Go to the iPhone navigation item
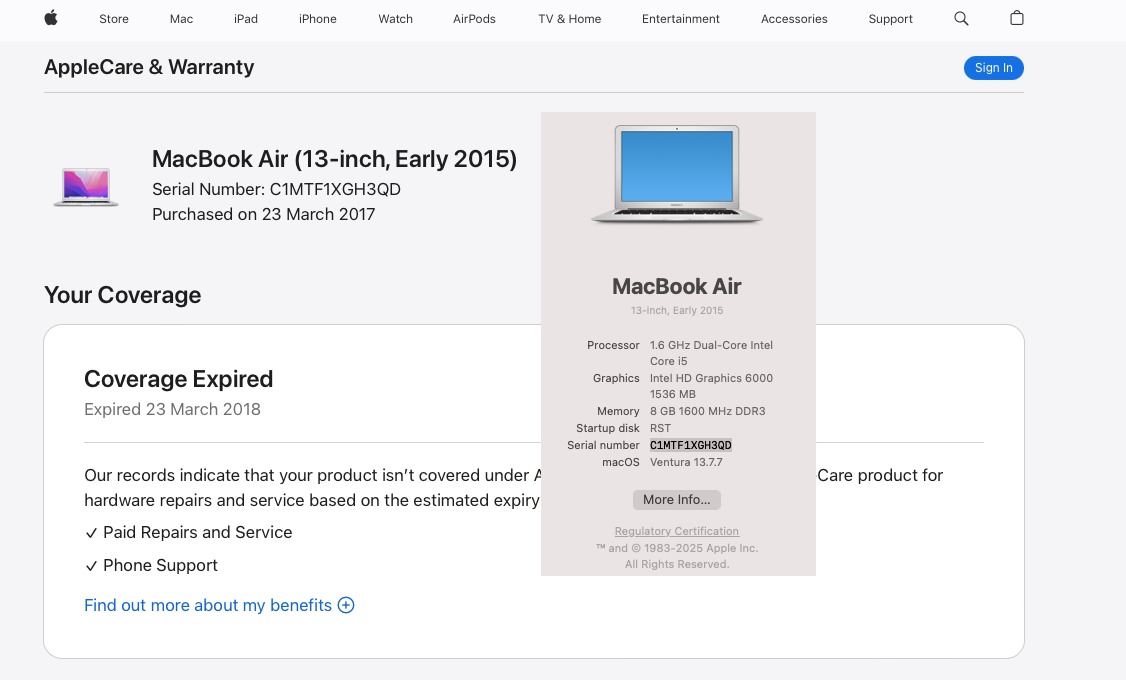Image resolution: width=1126 pixels, height=680 pixels. click(x=317, y=19)
